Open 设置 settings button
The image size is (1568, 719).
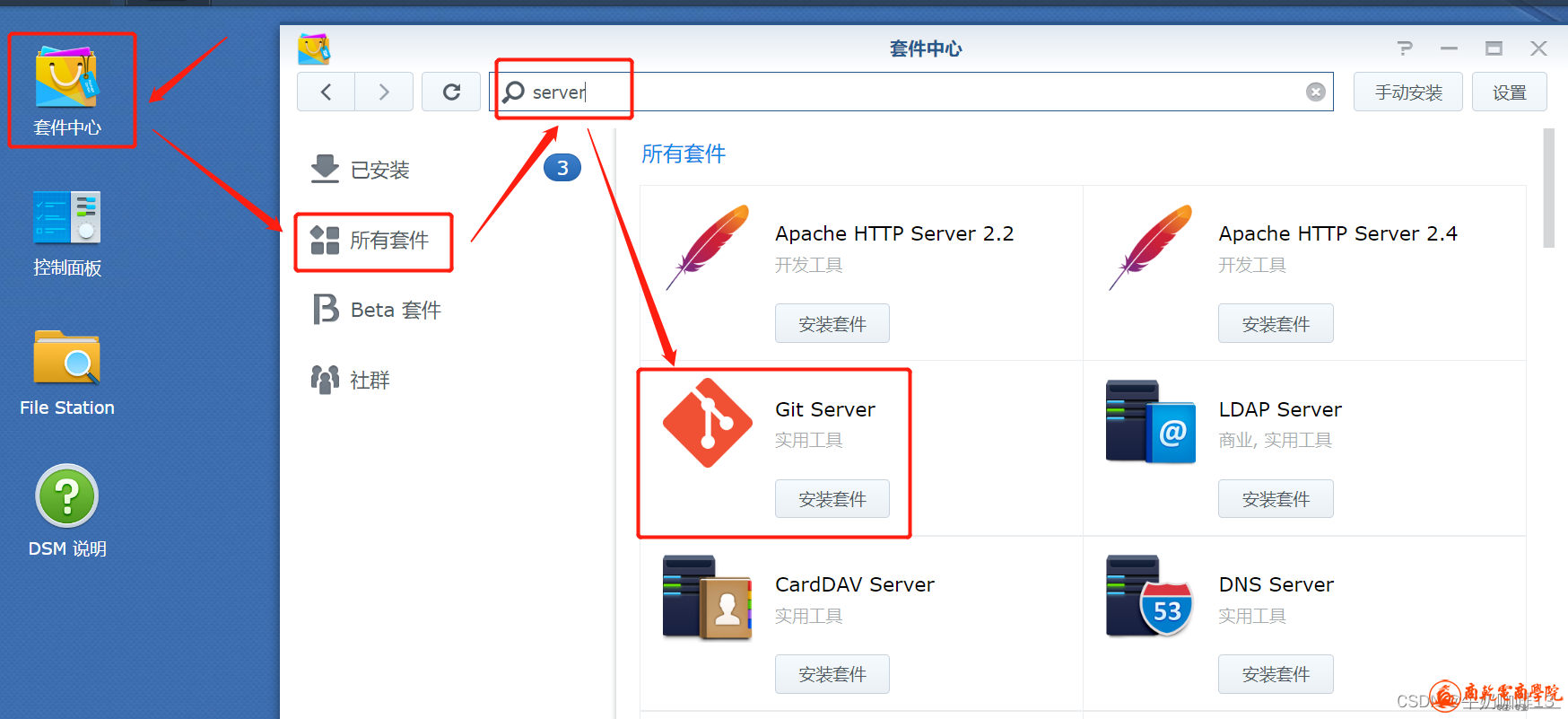(1510, 92)
